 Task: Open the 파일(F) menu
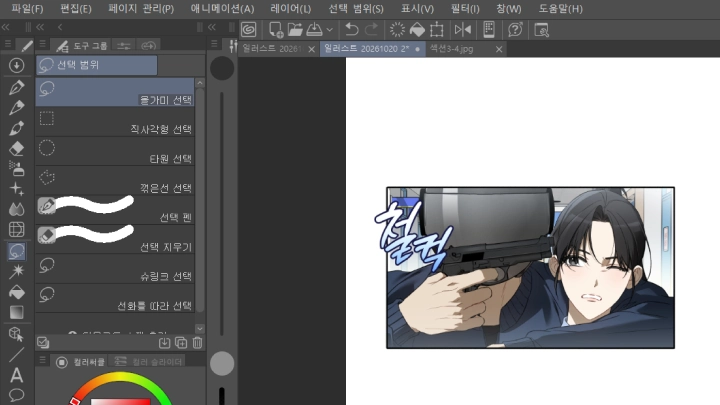(27, 9)
